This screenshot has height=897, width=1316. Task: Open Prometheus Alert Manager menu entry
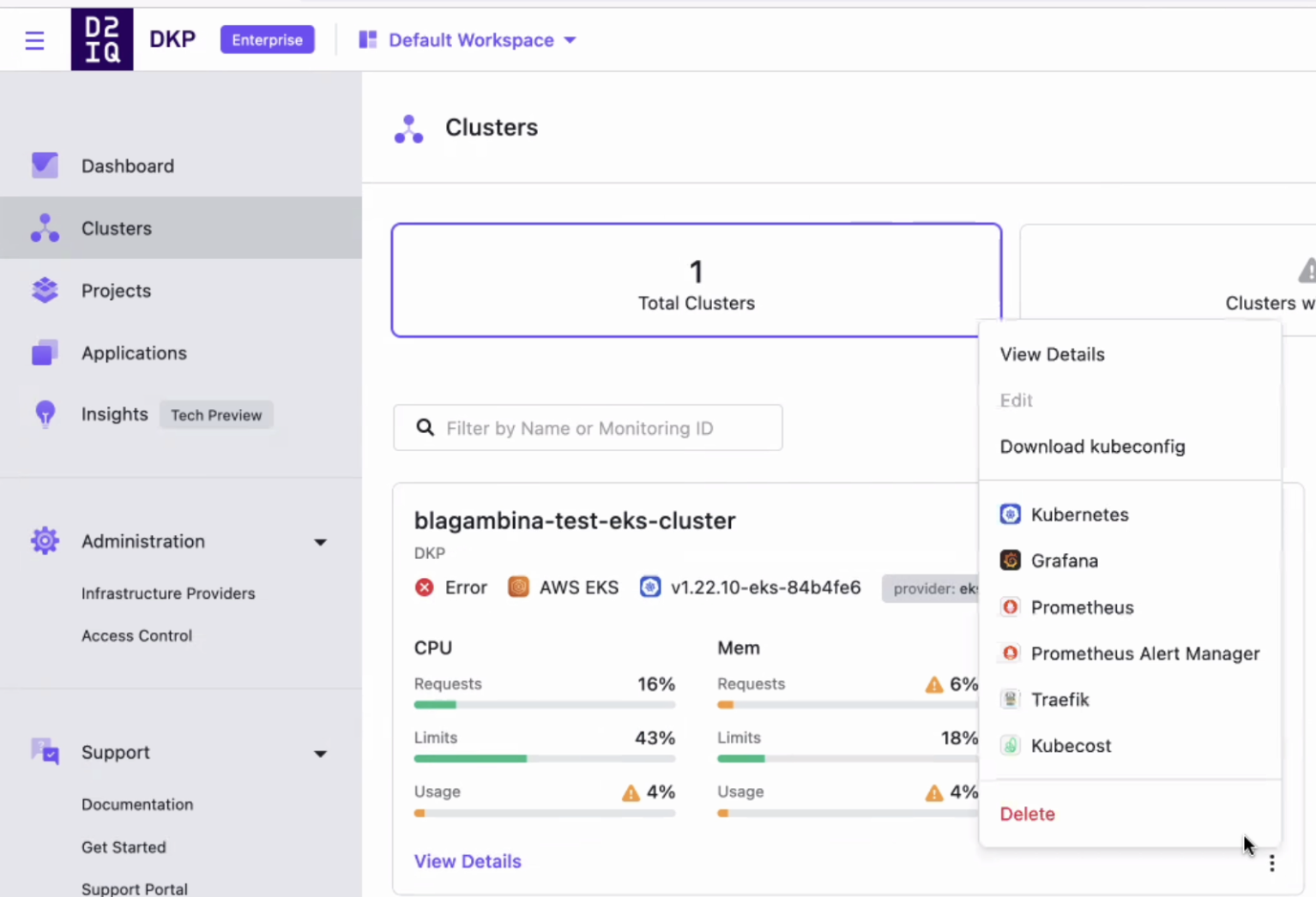pos(1144,653)
